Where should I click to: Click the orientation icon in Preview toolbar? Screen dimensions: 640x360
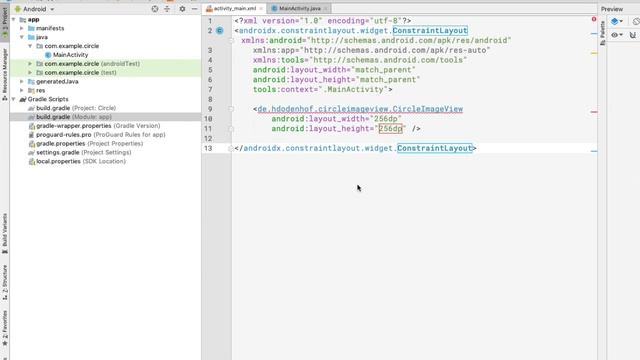pos(636,21)
